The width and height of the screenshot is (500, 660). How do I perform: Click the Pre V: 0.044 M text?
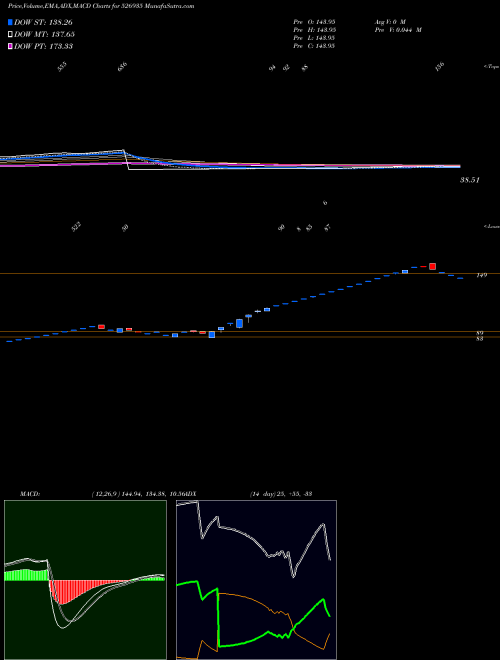pyautogui.click(x=397, y=30)
